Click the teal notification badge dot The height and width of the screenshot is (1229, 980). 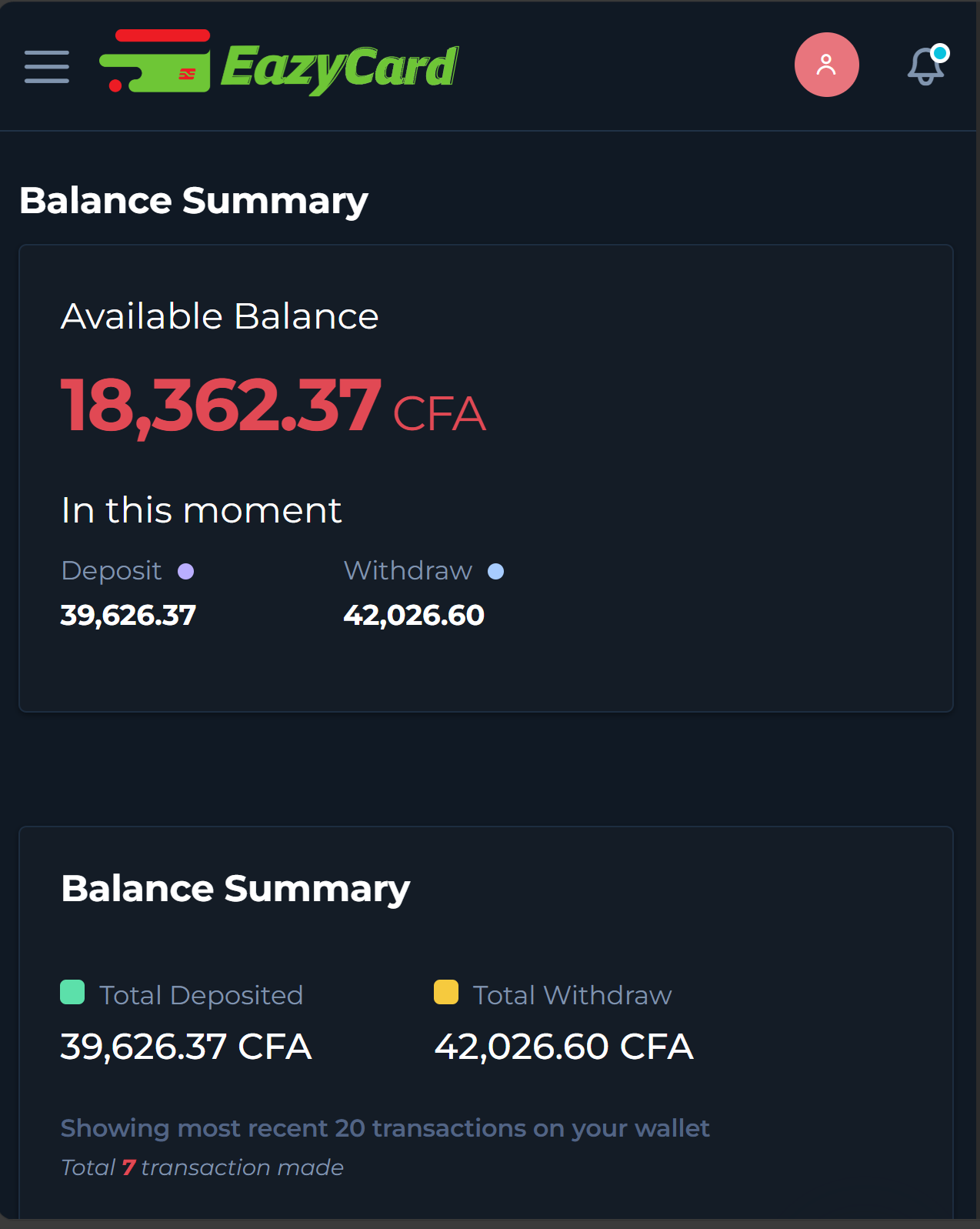pyautogui.click(x=939, y=54)
